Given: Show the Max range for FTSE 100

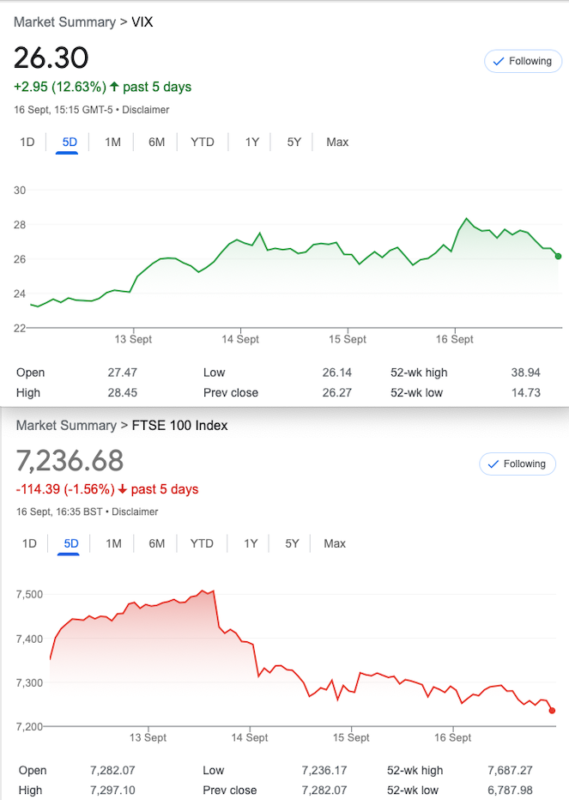Looking at the screenshot, I should click(334, 543).
